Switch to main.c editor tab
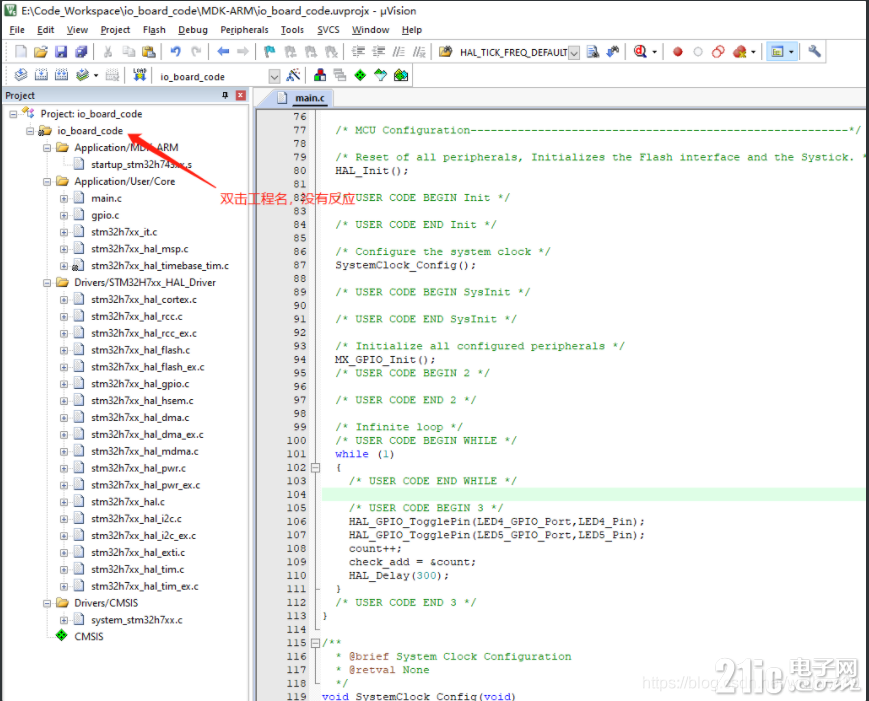Image resolution: width=869 pixels, height=701 pixels. [309, 98]
